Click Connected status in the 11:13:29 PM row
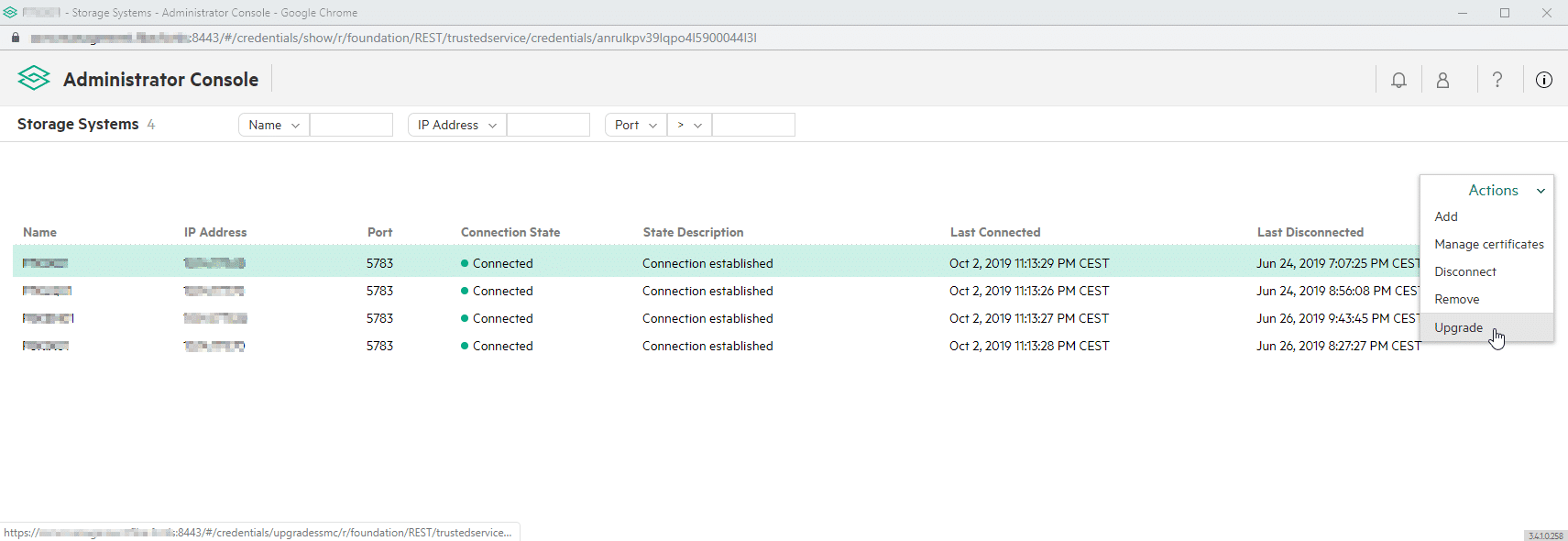1568x541 pixels. click(x=497, y=263)
